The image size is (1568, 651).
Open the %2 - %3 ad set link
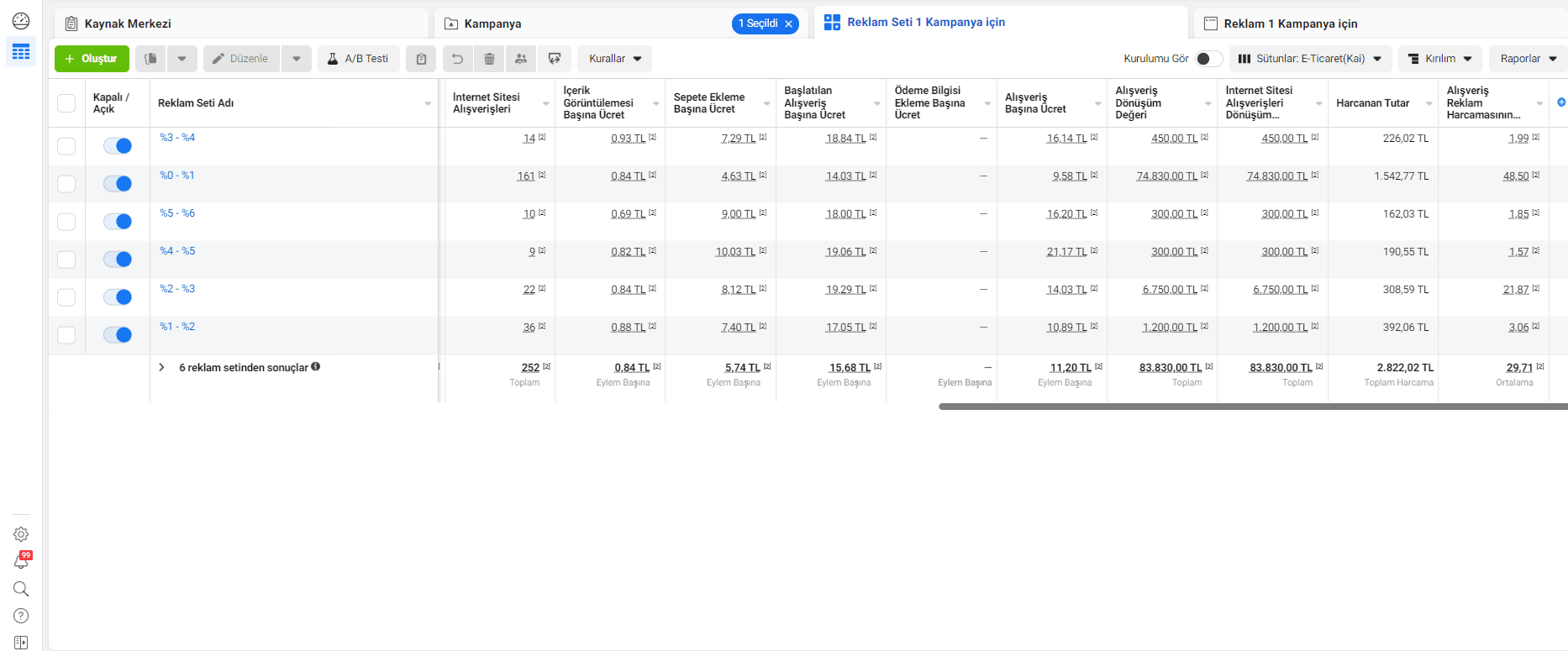point(177,288)
